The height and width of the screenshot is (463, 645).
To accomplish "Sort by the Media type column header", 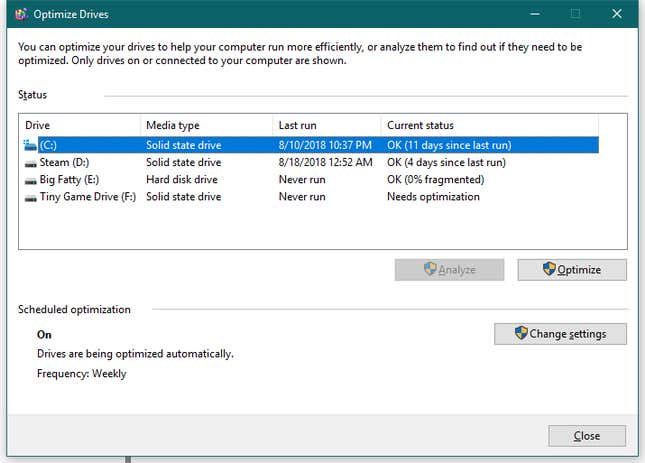I will pyautogui.click(x=206, y=125).
